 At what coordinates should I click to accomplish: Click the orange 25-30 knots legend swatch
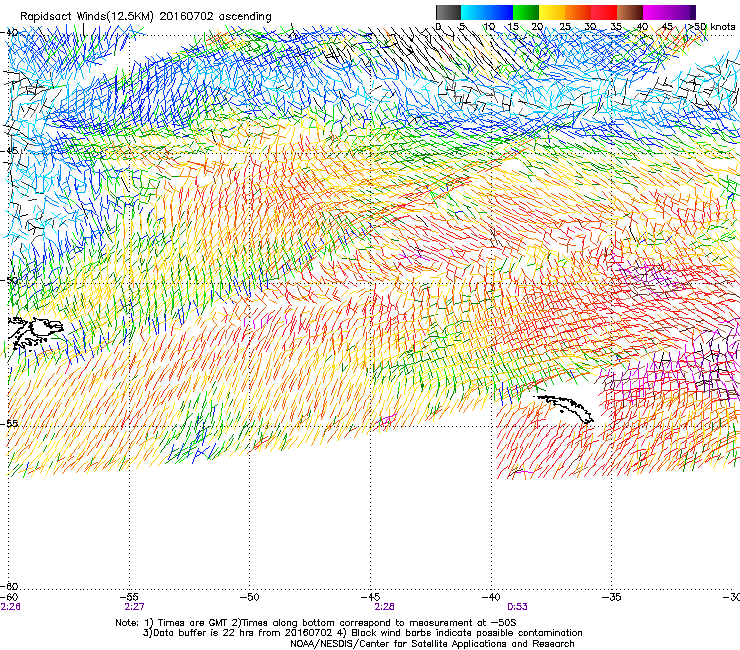[578, 12]
